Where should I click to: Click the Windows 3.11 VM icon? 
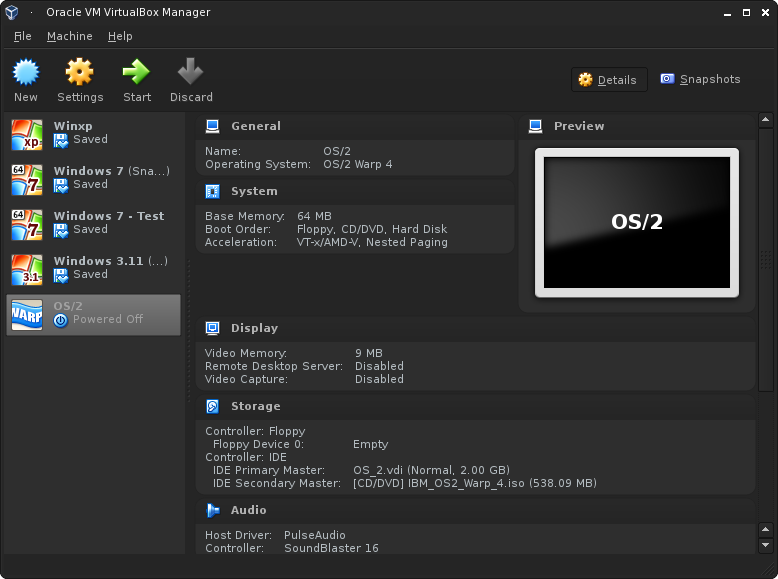[x=27, y=270]
